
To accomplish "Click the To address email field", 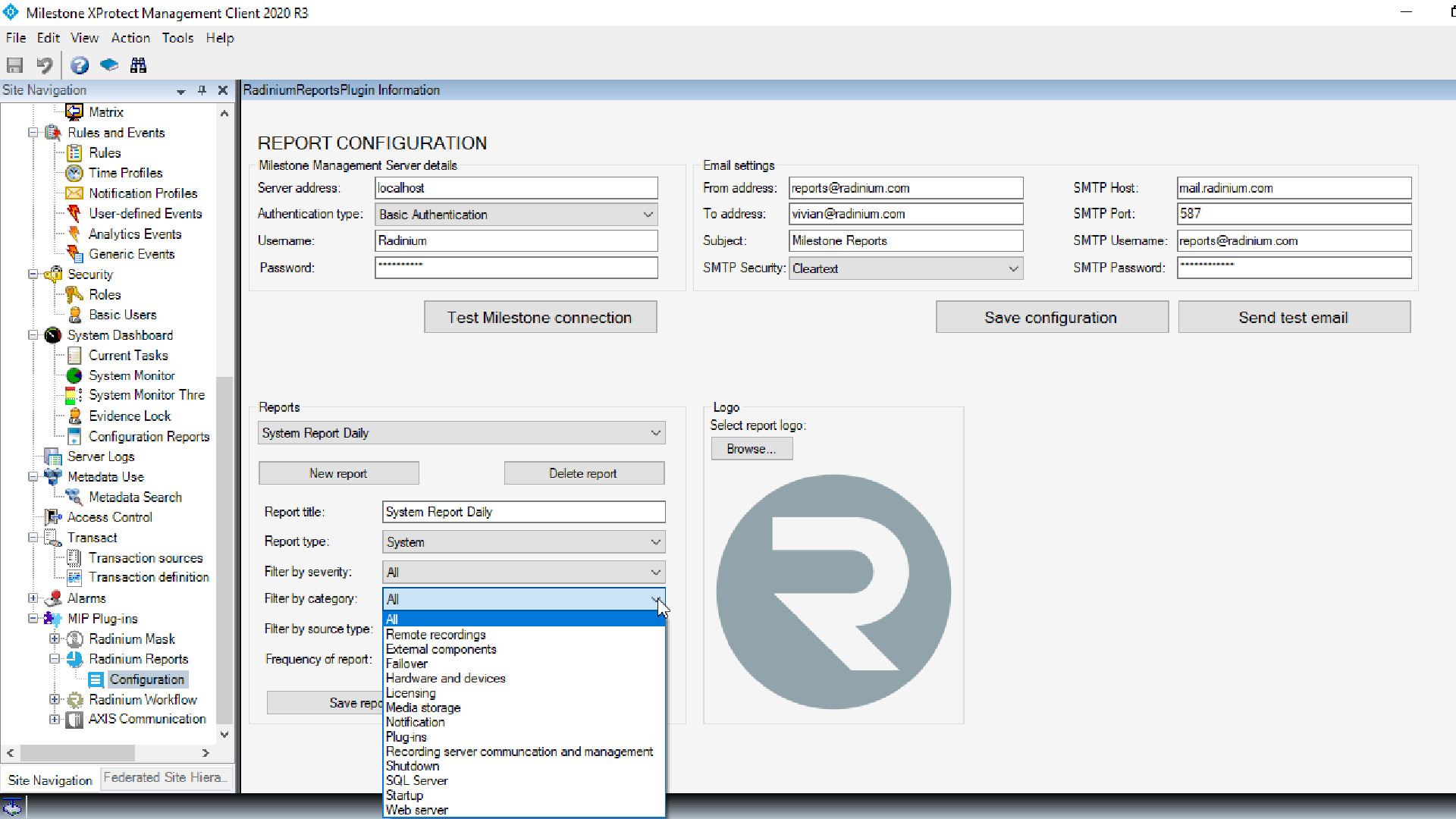I will click(906, 214).
